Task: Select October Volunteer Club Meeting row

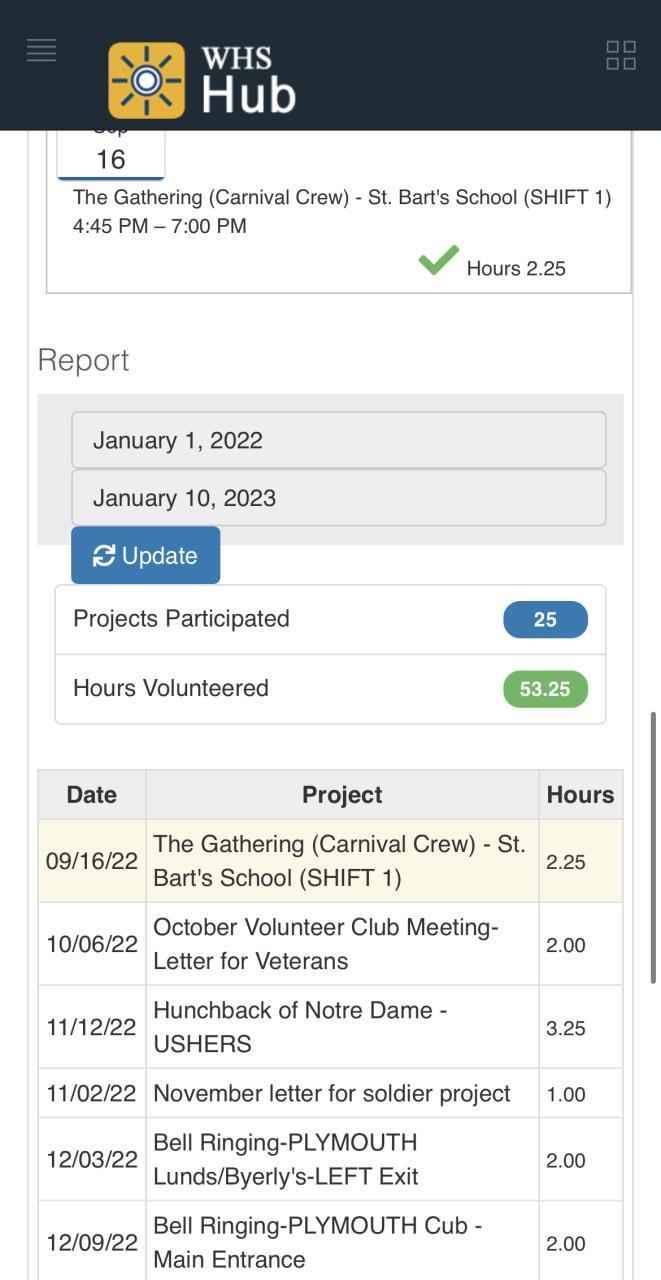Action: coord(340,944)
